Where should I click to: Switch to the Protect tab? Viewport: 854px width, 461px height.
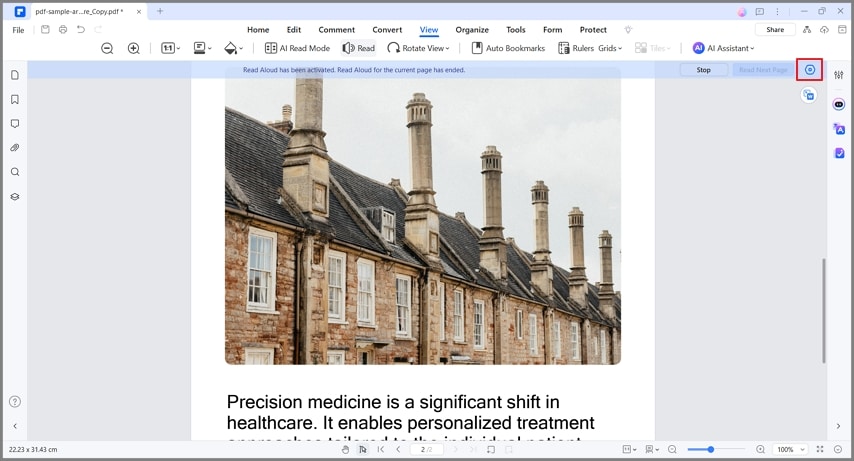point(593,30)
